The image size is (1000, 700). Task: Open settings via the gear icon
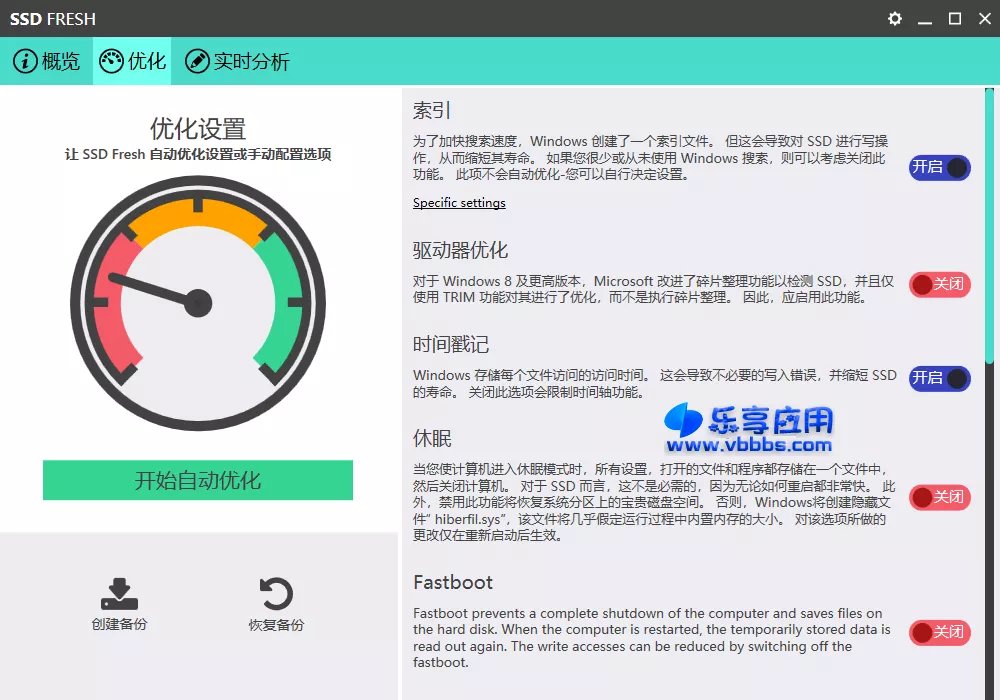point(894,18)
